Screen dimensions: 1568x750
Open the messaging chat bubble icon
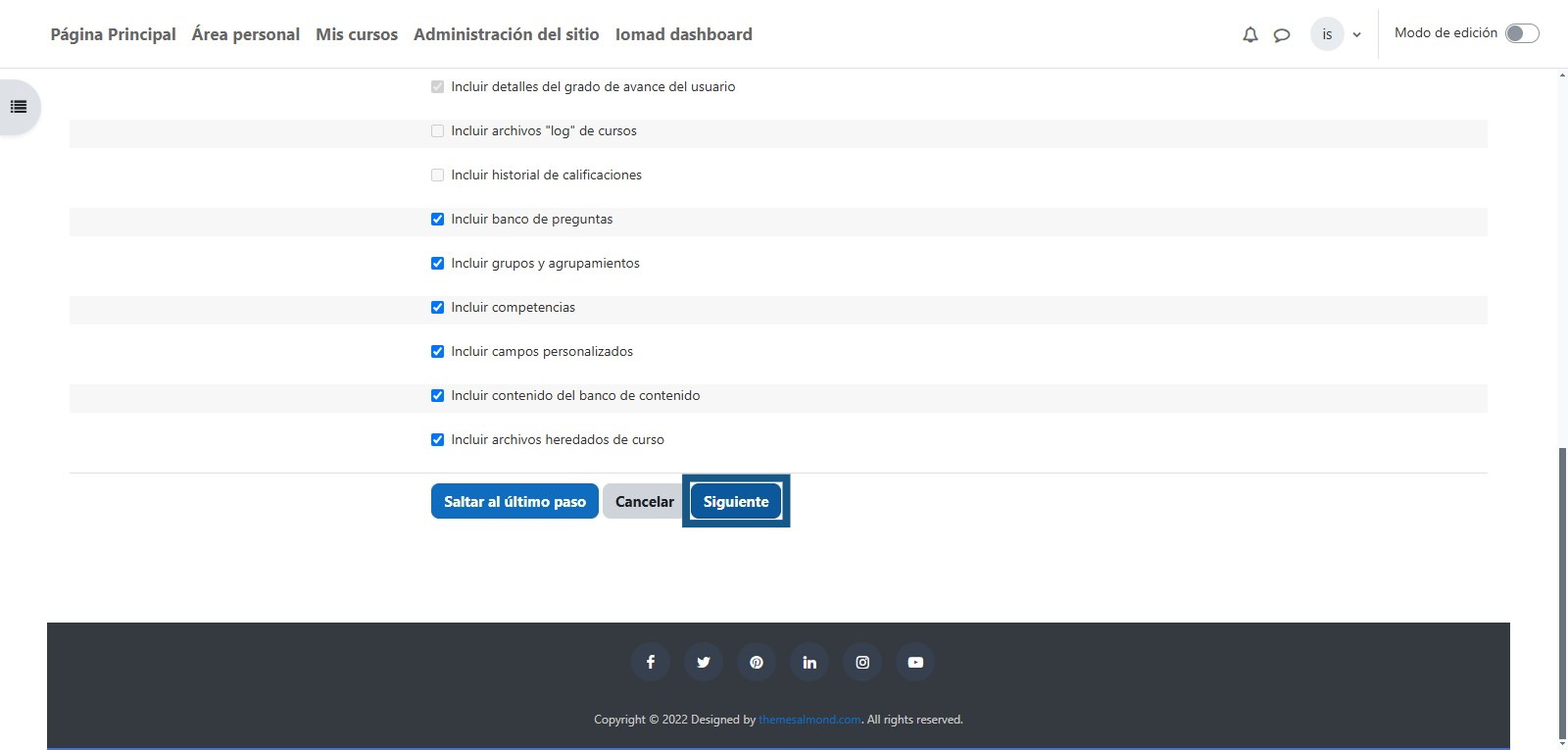pos(1281,34)
